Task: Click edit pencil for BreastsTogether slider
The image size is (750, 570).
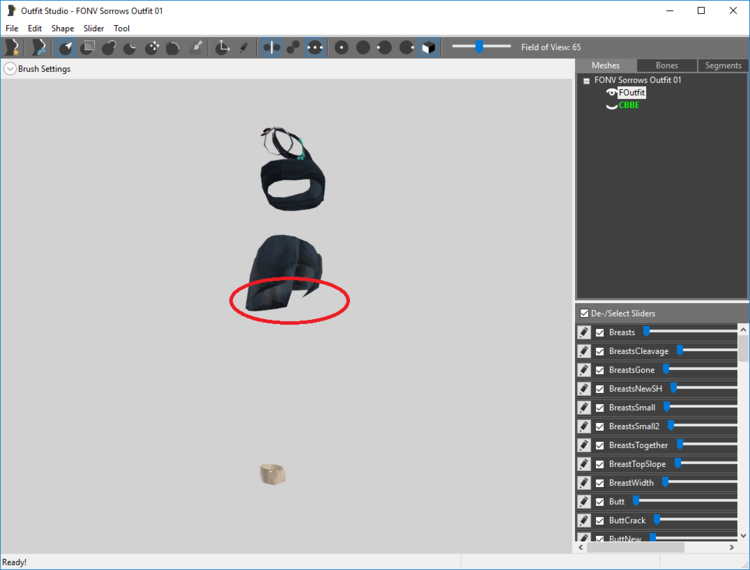Action: click(x=584, y=445)
